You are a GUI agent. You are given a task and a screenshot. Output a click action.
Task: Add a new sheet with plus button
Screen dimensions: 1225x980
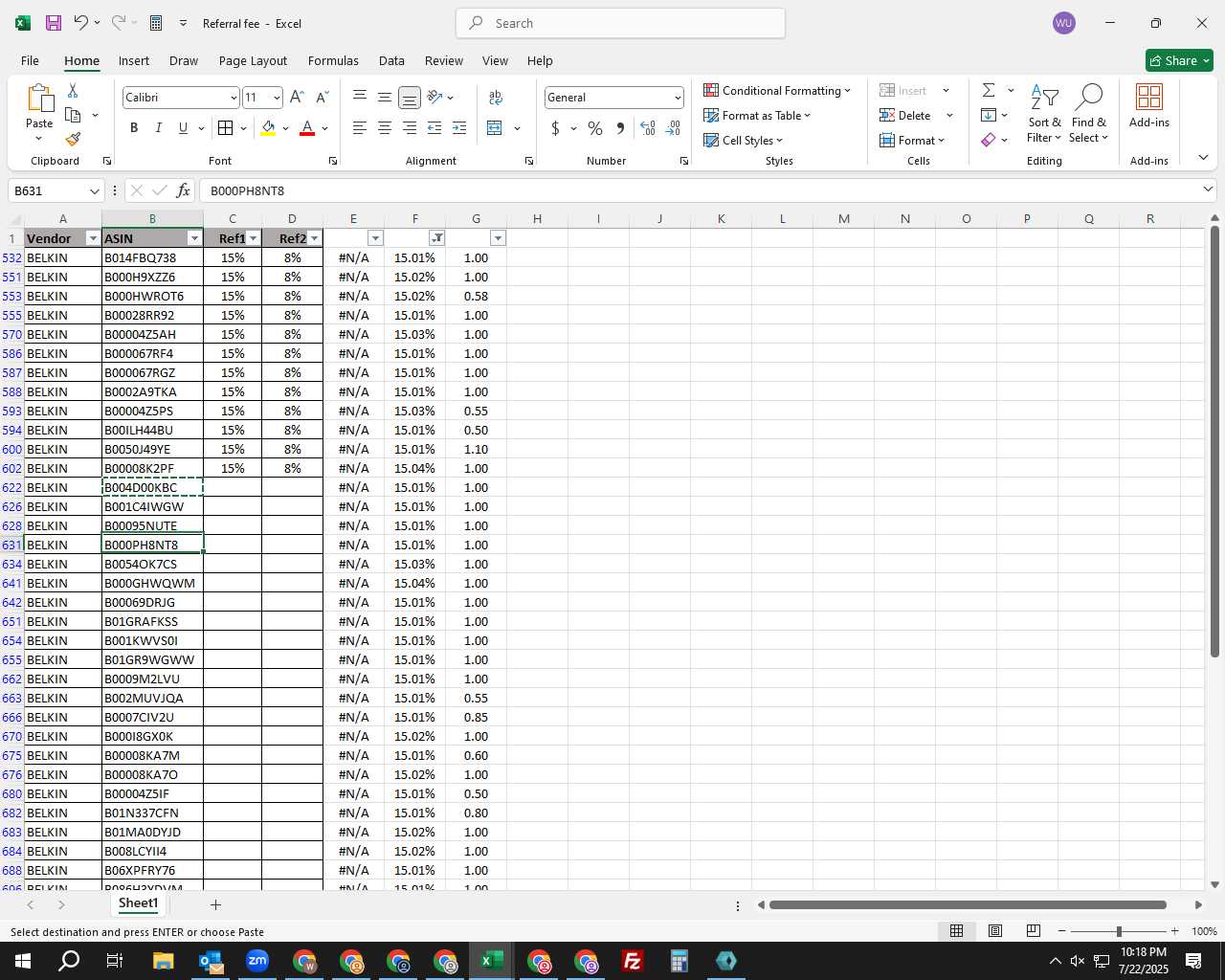pos(215,904)
